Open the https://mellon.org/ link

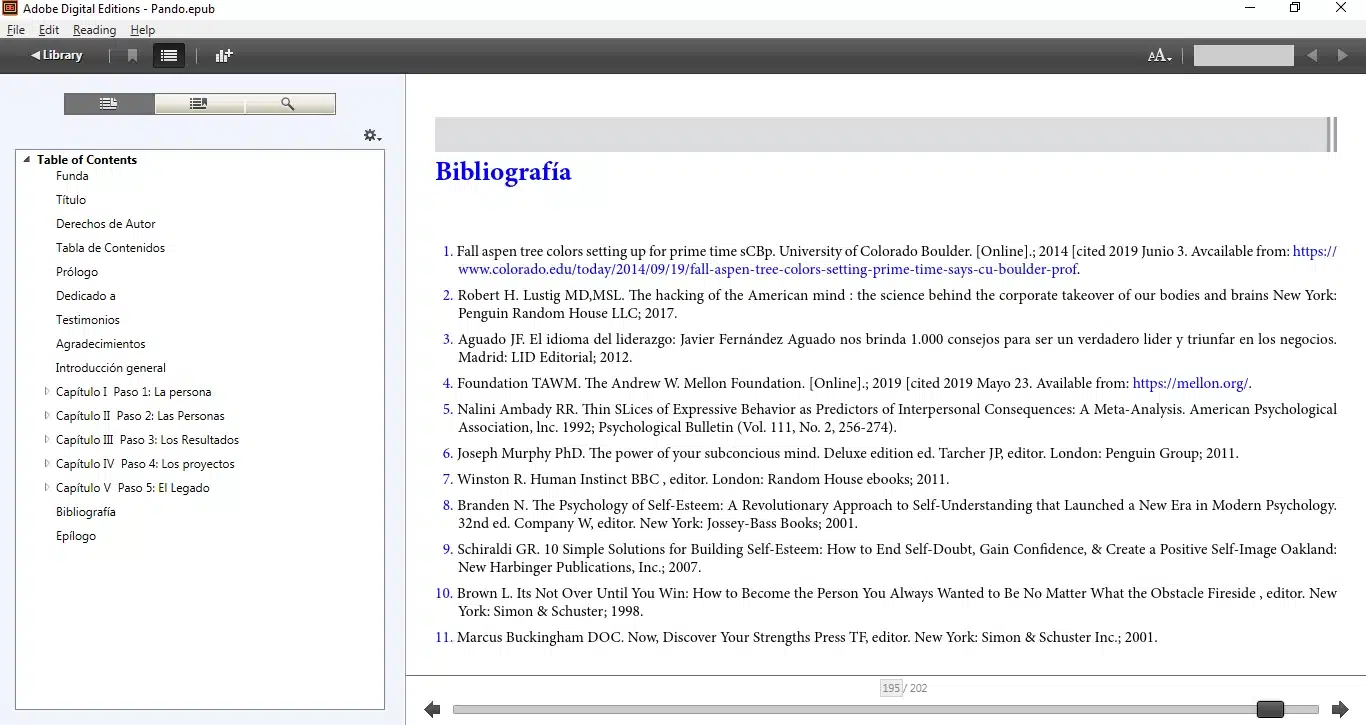(x=1190, y=383)
